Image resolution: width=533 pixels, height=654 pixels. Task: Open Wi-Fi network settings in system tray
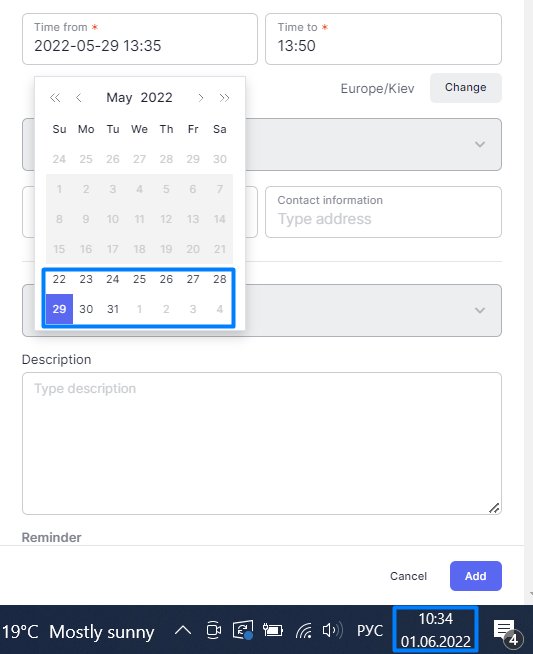tap(304, 630)
